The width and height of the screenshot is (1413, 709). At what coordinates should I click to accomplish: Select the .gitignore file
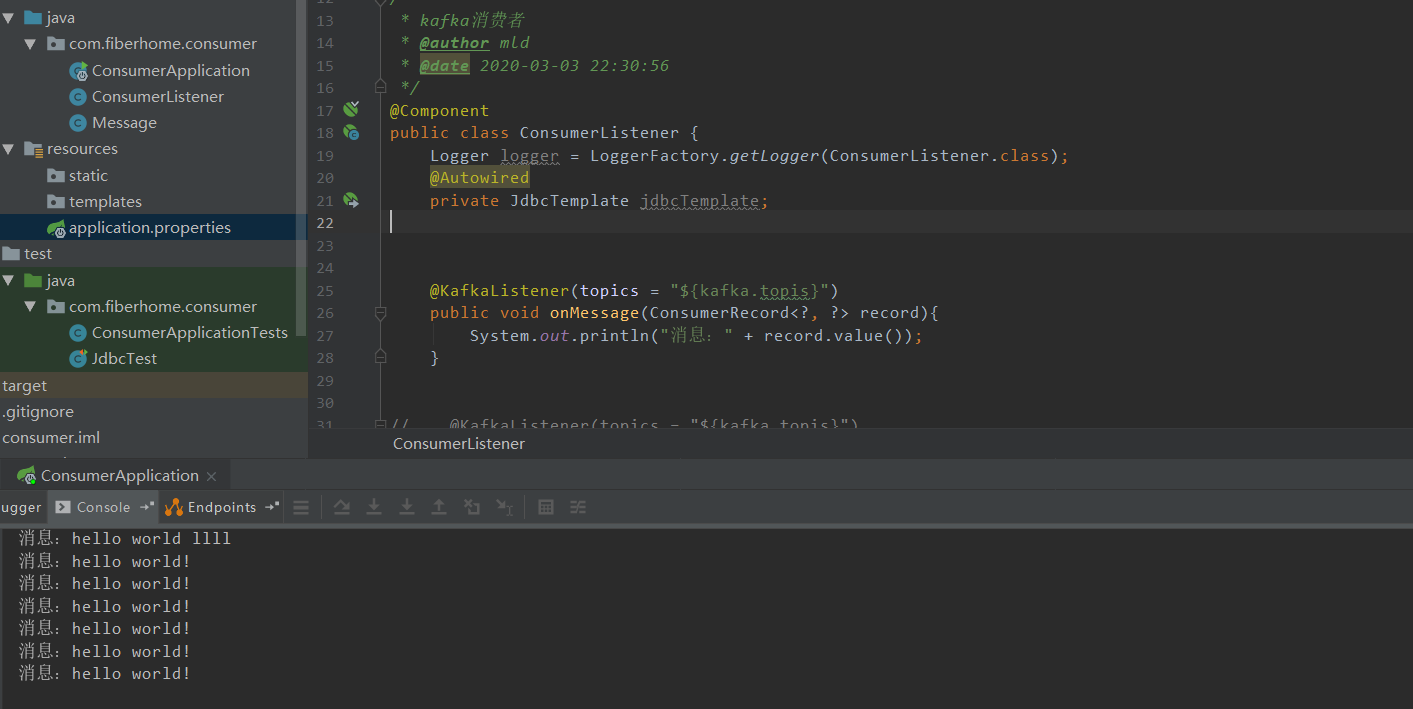coord(38,412)
